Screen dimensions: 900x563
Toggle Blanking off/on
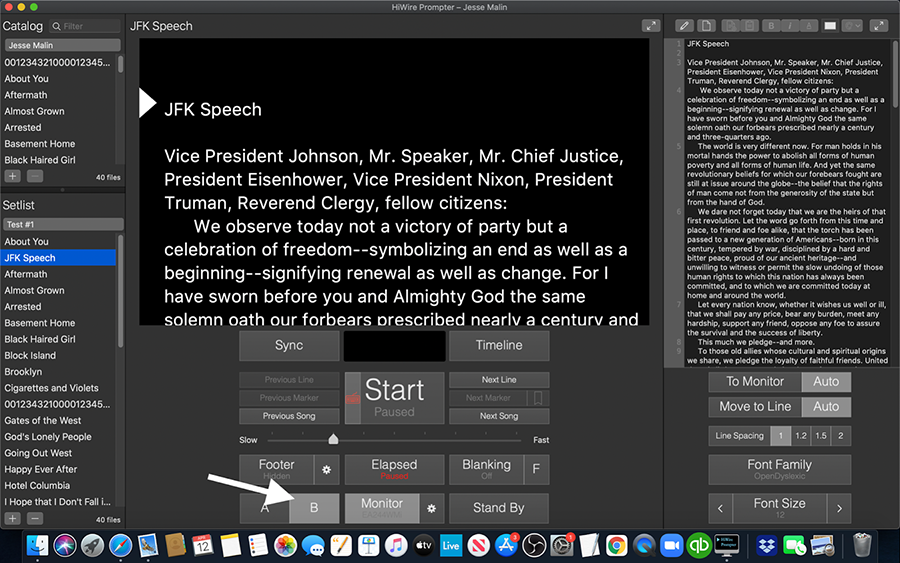tap(486, 469)
